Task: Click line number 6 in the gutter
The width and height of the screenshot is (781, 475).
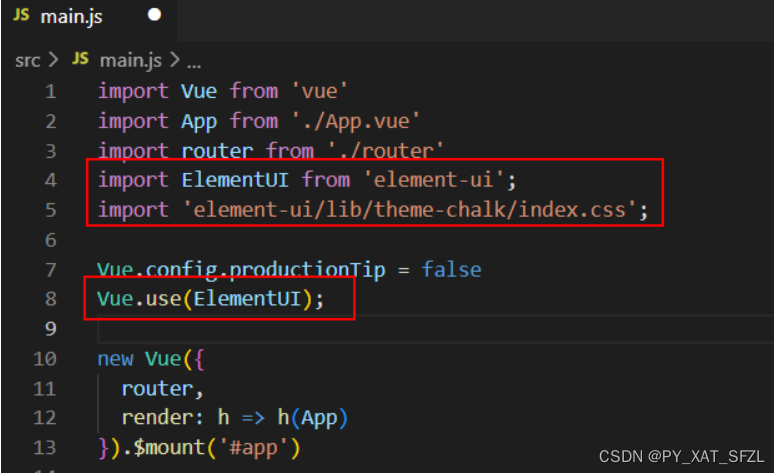Action: [x=51, y=240]
